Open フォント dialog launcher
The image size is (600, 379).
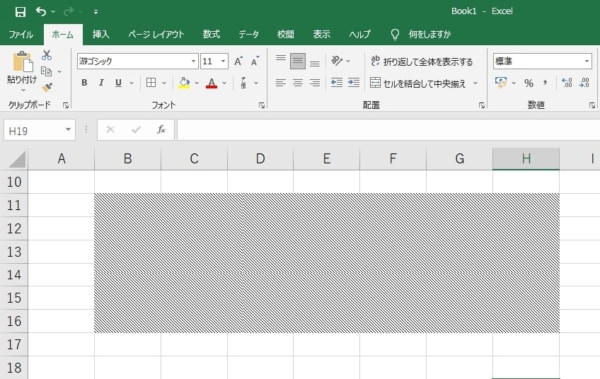coord(262,105)
